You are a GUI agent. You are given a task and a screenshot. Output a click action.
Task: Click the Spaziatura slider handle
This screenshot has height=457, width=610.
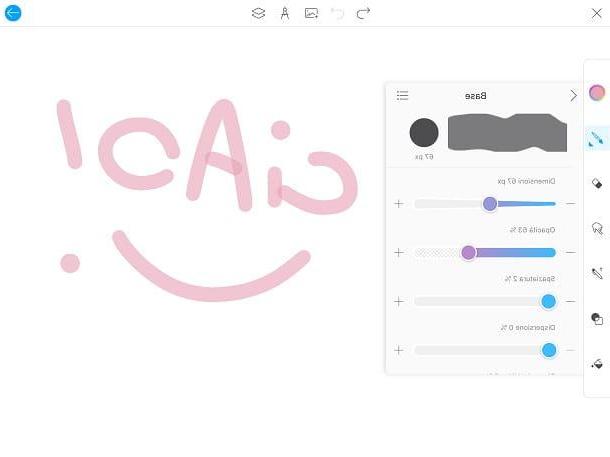549,301
